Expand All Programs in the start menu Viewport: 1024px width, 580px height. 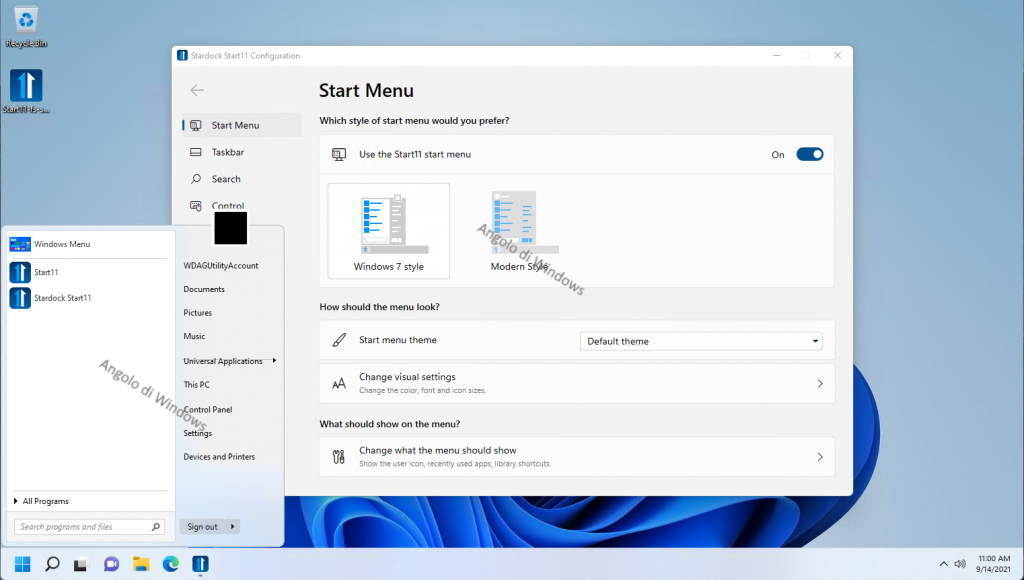[x=45, y=501]
